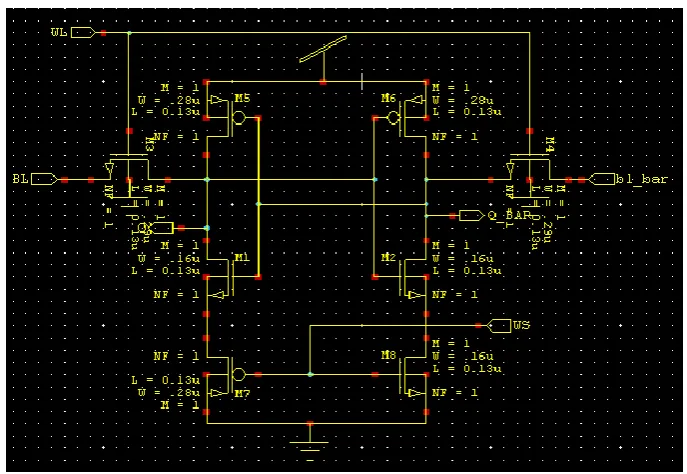
Task: Click the "NF = 1" text beside M5
Action: point(177,137)
